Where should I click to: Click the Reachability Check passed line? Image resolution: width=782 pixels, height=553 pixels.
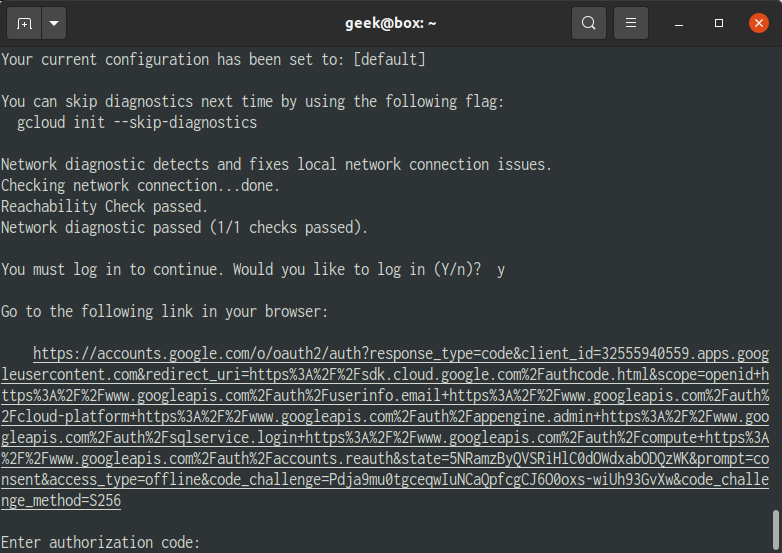pyautogui.click(x=104, y=206)
